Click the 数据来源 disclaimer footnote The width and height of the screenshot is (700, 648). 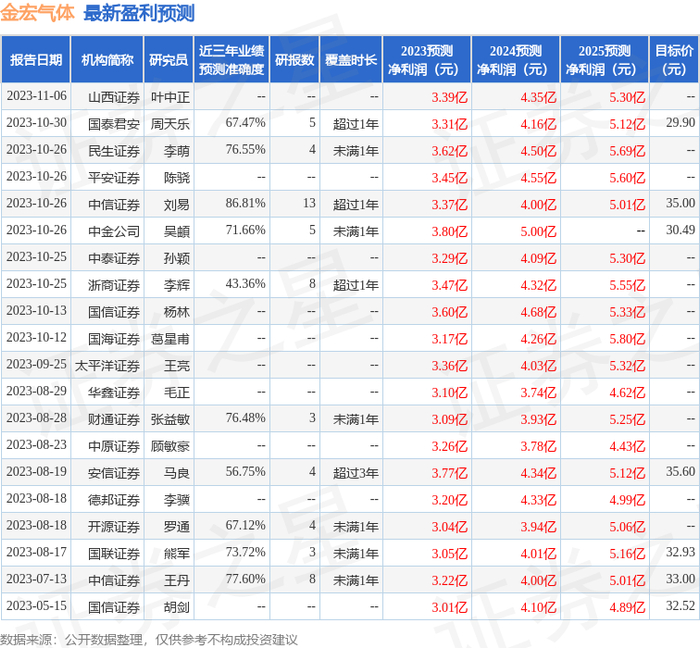tap(149, 640)
